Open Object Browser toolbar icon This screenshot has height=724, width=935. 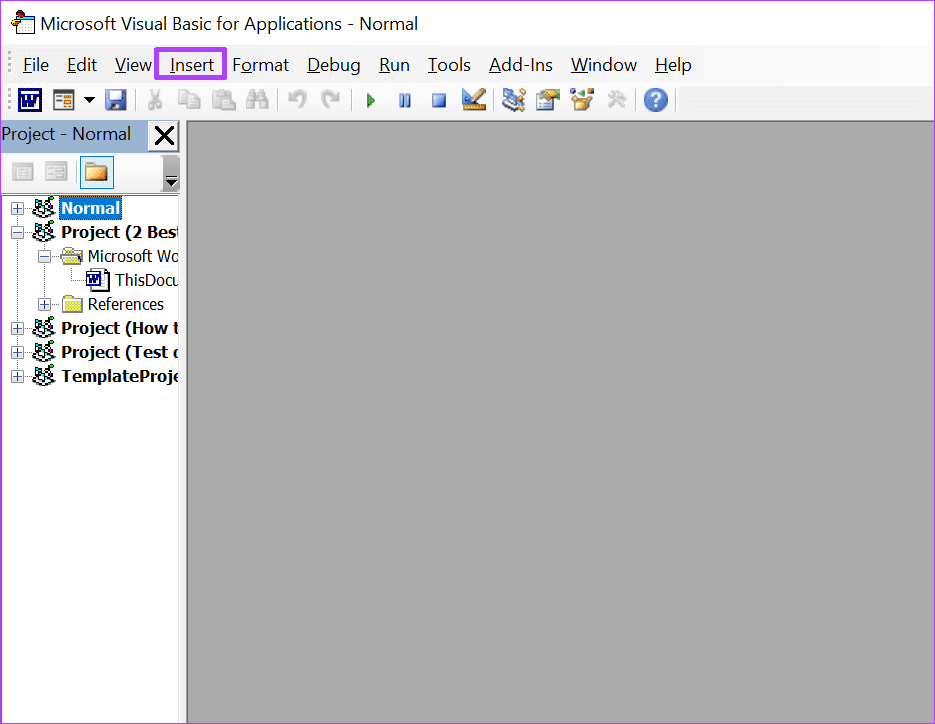coord(582,100)
